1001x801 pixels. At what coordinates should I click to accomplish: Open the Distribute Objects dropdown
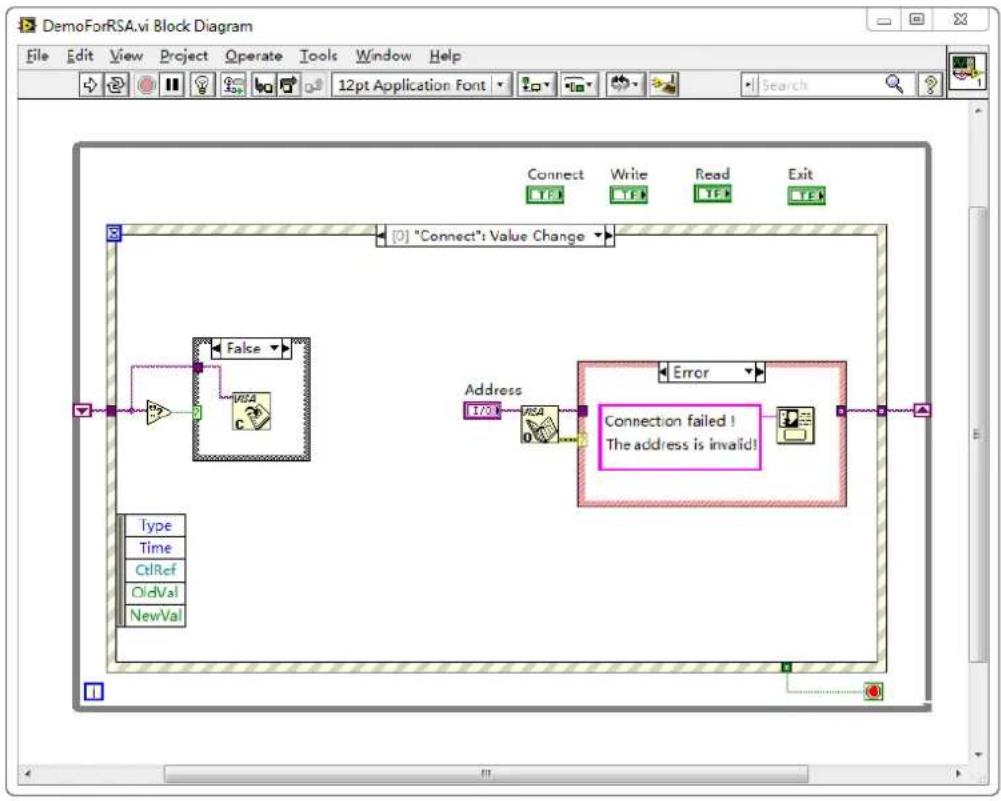point(578,85)
